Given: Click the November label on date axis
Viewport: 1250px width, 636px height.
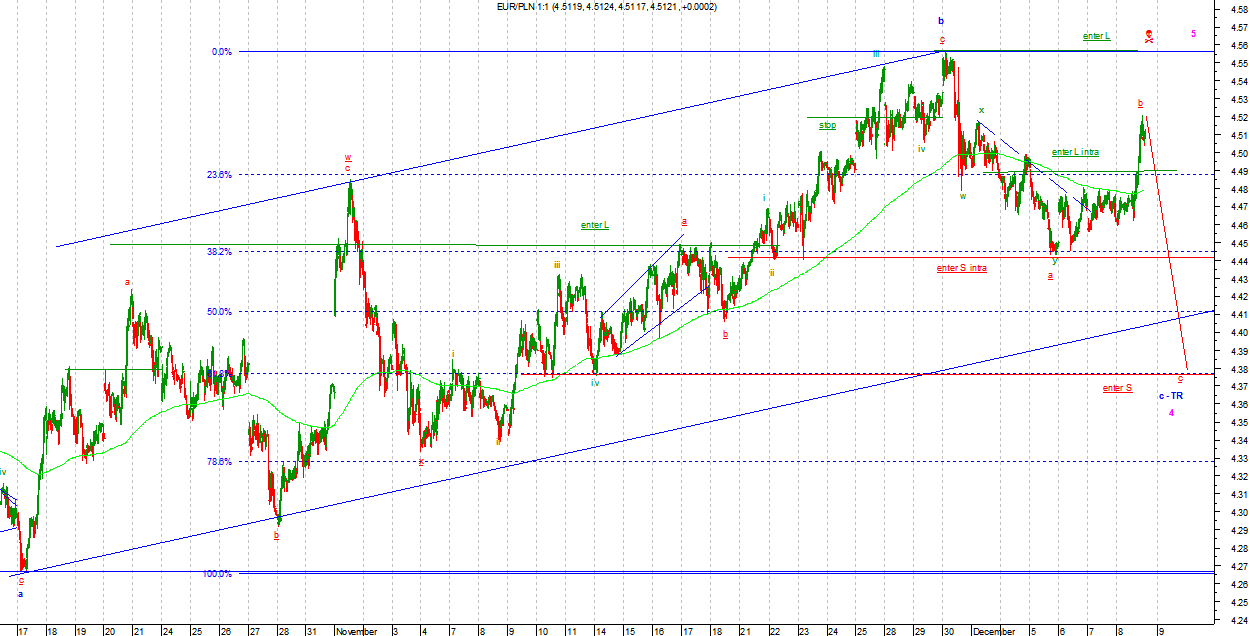Looking at the screenshot, I should click(357, 631).
